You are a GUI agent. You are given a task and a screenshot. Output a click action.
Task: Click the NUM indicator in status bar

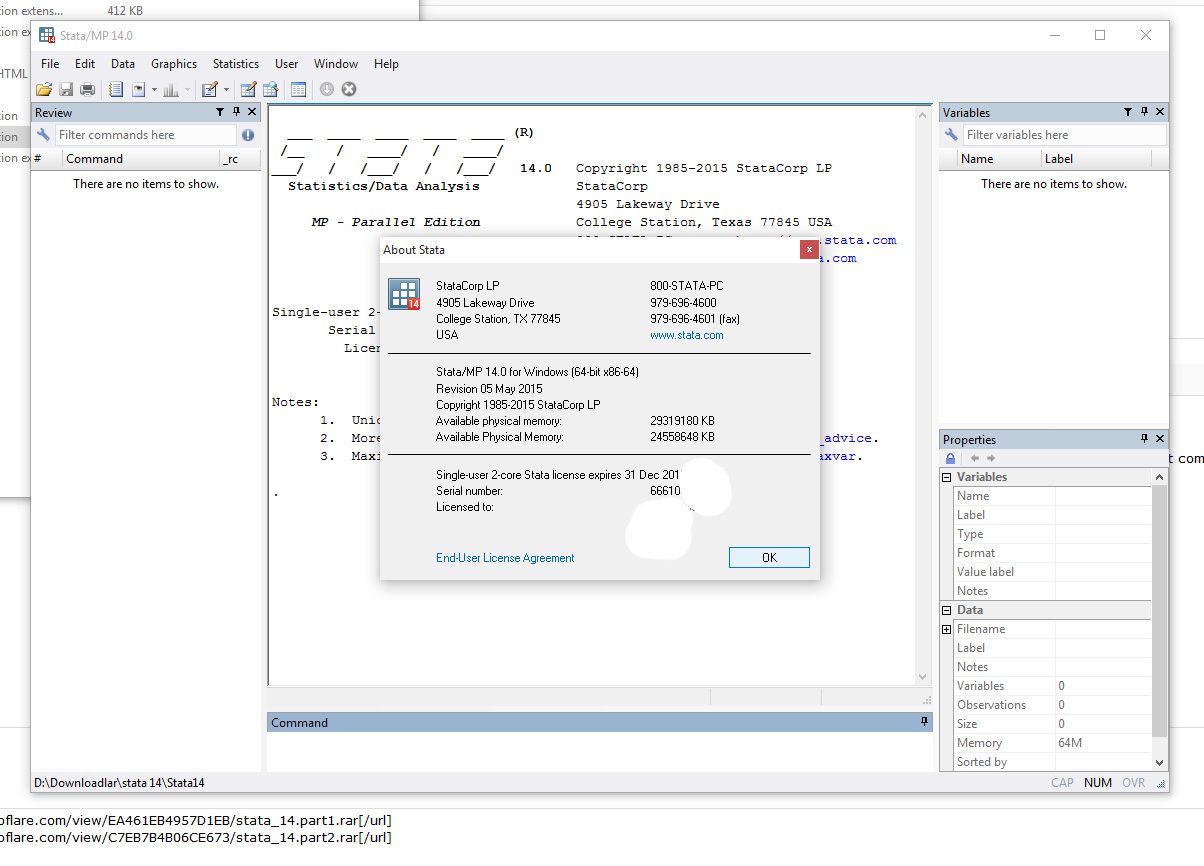[1098, 783]
